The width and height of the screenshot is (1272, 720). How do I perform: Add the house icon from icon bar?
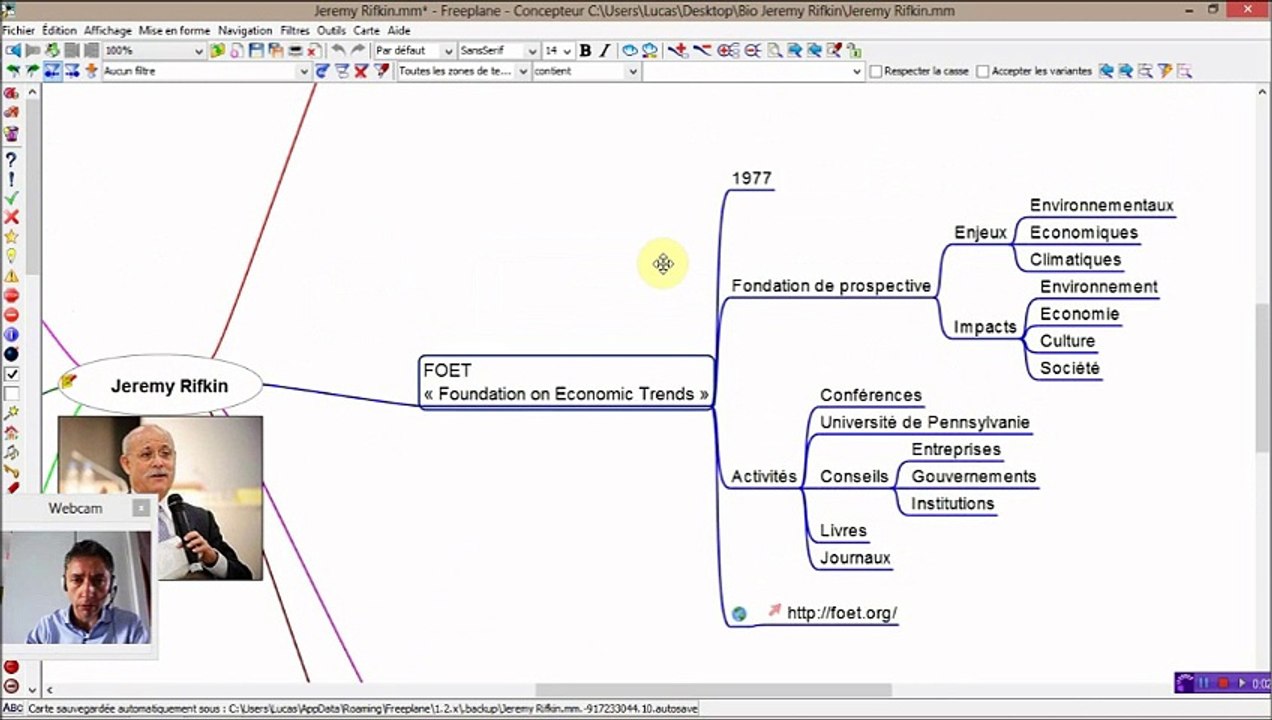point(11,433)
